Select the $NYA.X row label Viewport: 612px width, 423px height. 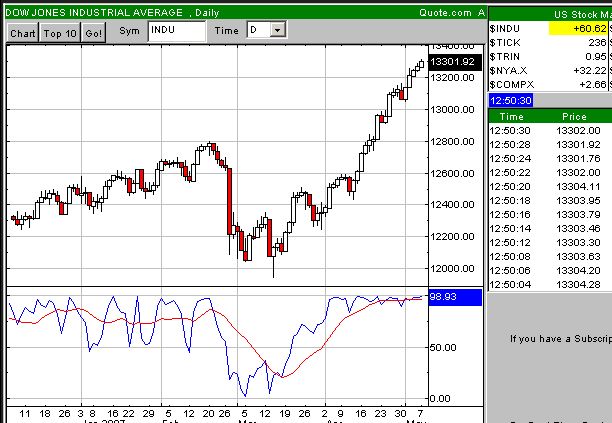click(508, 71)
